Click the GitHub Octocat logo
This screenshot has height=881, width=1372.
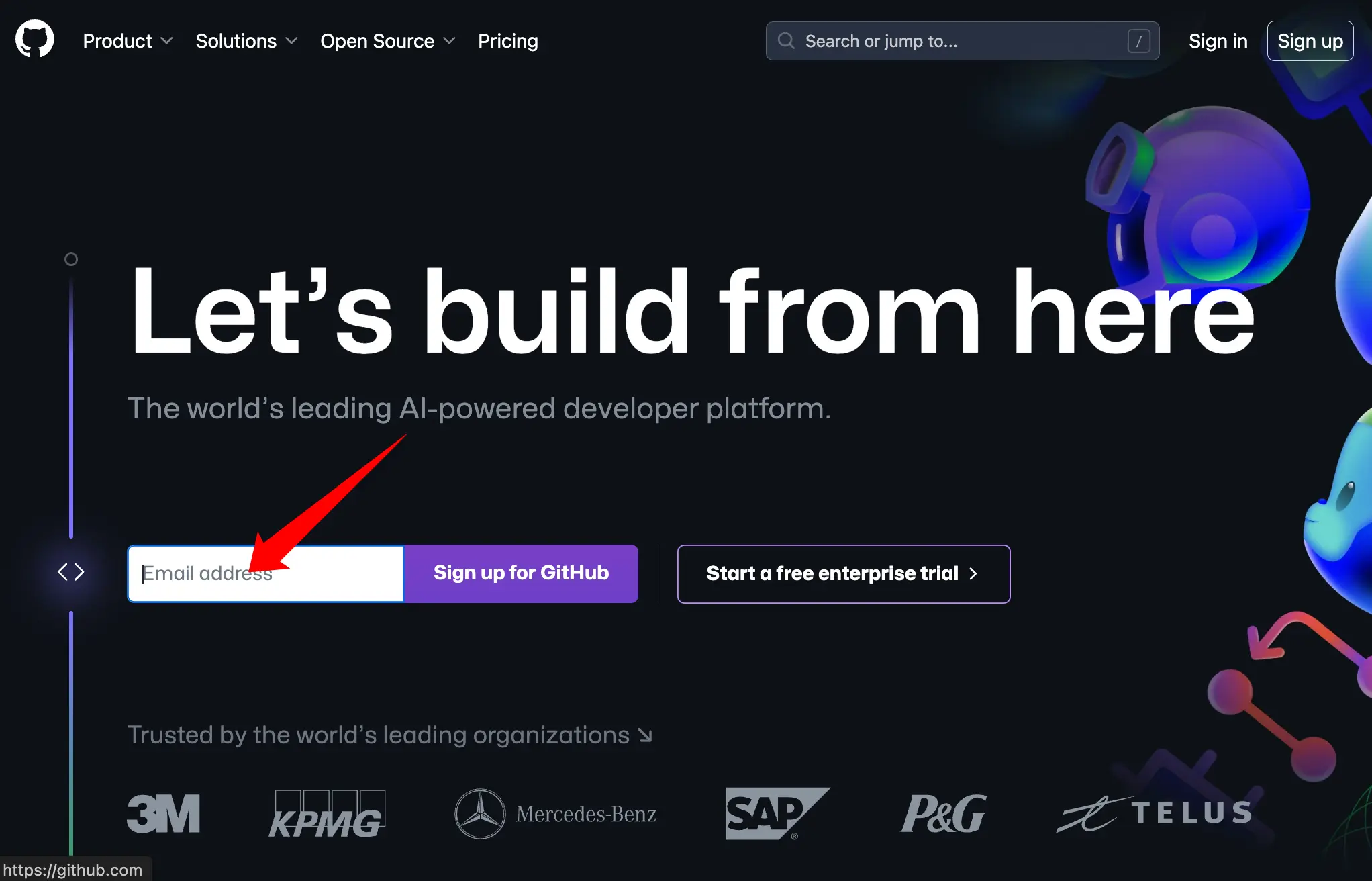point(35,40)
